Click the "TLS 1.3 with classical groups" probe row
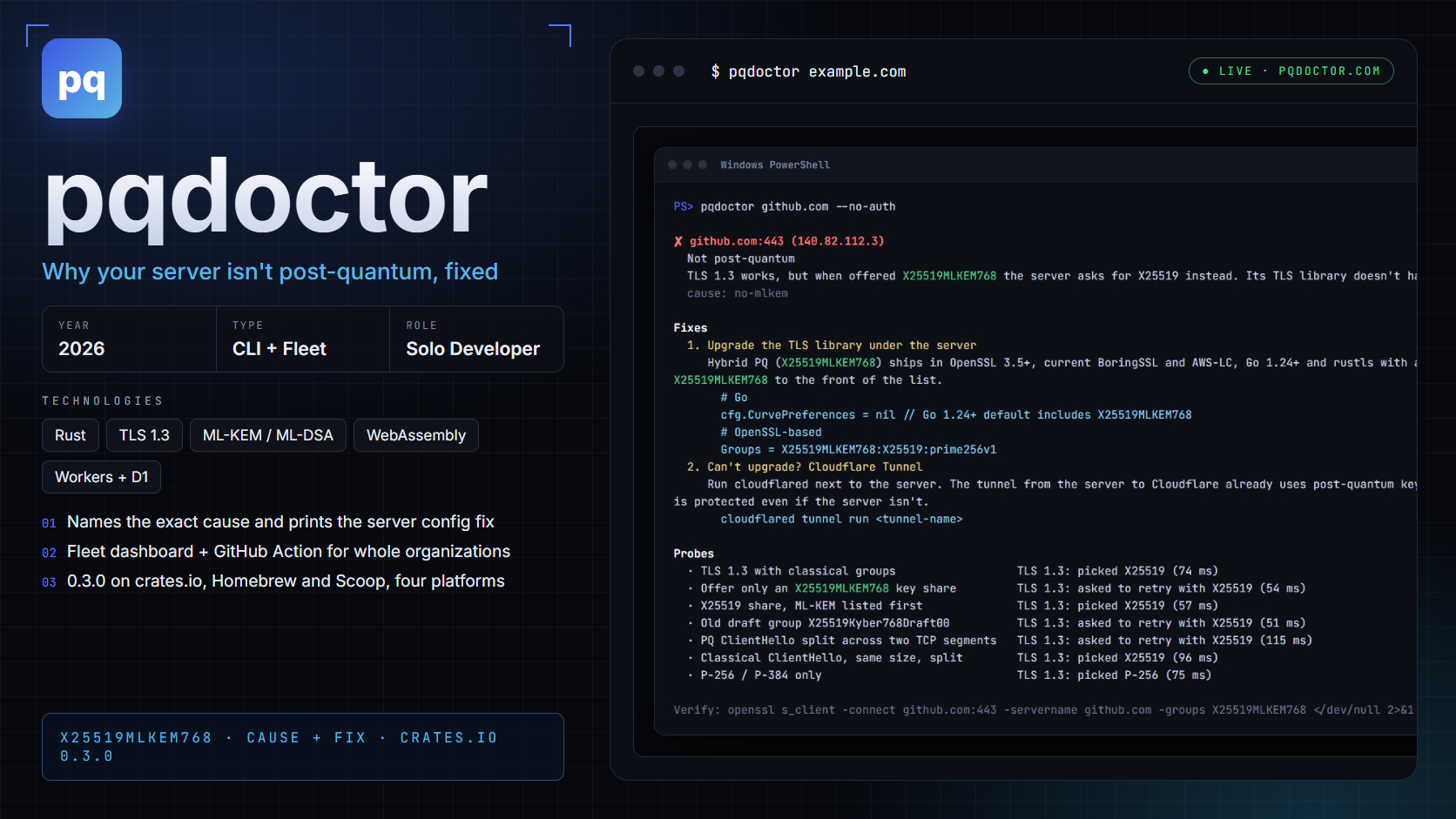 tap(953, 571)
